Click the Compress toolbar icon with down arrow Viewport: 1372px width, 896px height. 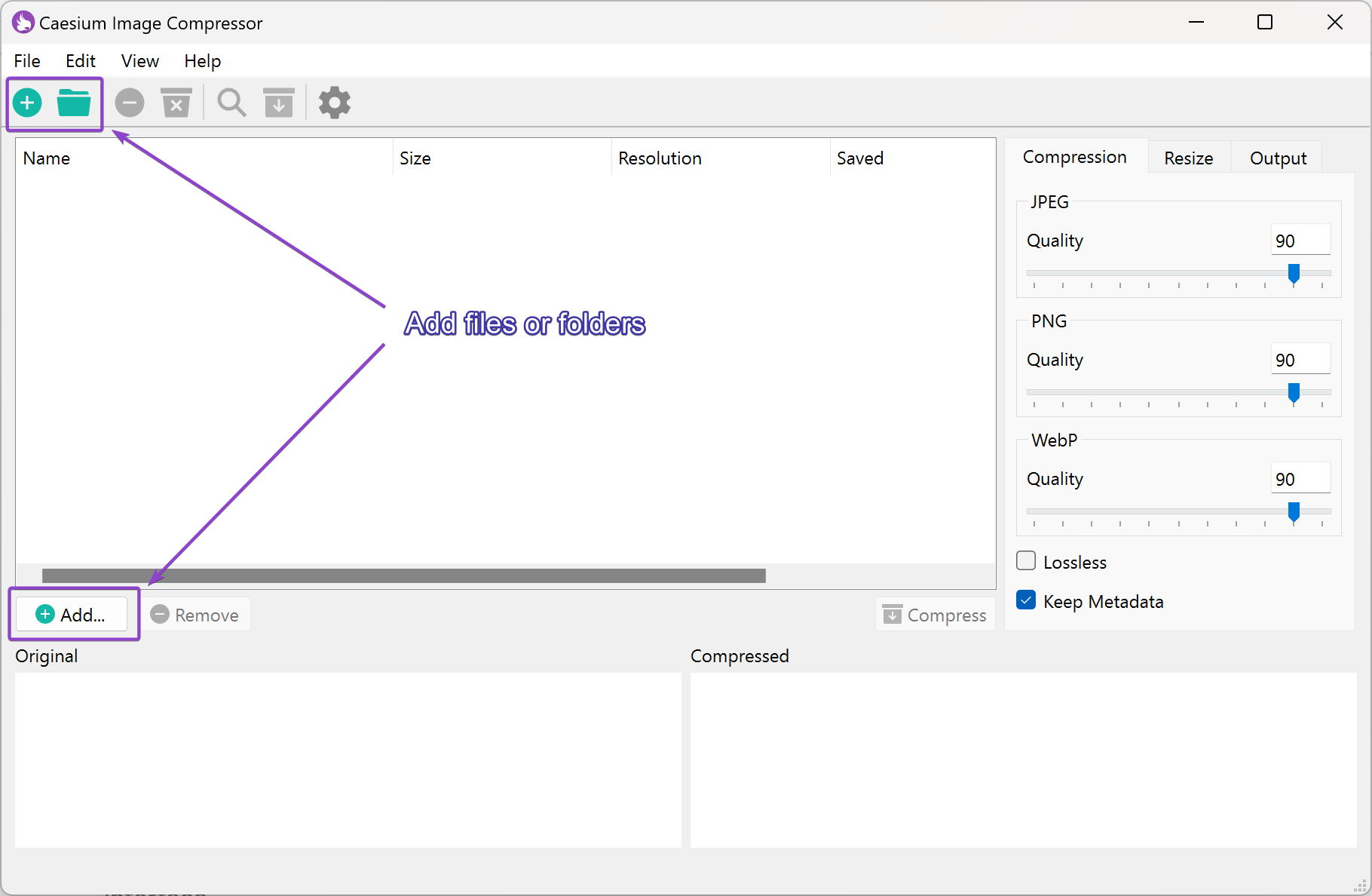(x=279, y=103)
